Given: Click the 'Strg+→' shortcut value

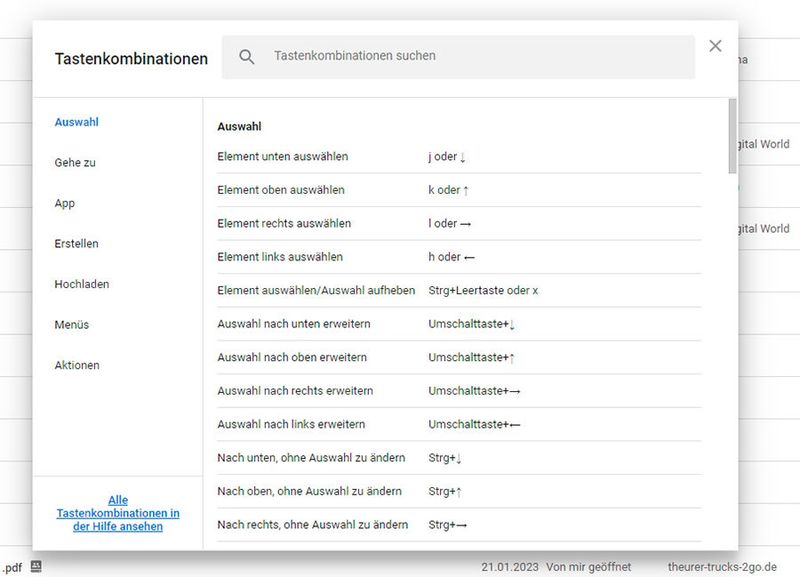Looking at the screenshot, I should [447, 524].
